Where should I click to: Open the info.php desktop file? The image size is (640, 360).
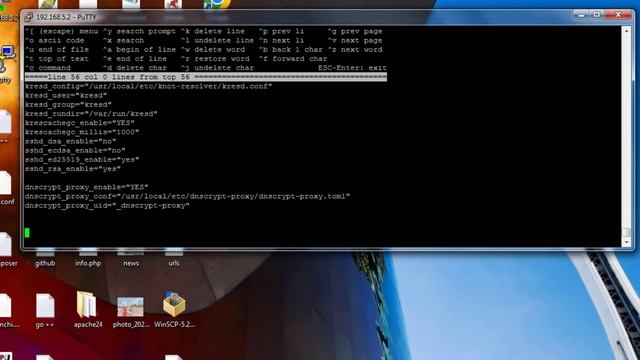88,259
